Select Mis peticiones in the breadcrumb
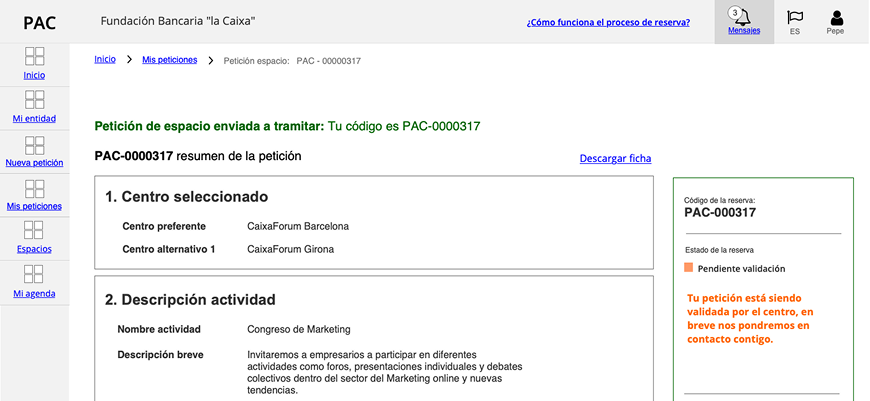This screenshot has width=870, height=401. coord(170,60)
